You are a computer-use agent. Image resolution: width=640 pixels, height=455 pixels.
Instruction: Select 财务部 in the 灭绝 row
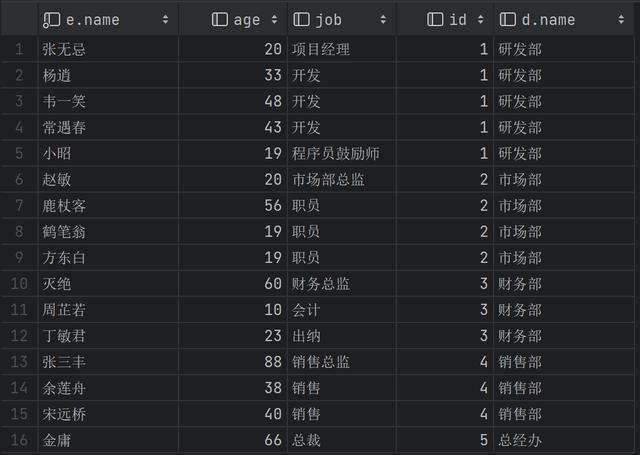coord(520,284)
